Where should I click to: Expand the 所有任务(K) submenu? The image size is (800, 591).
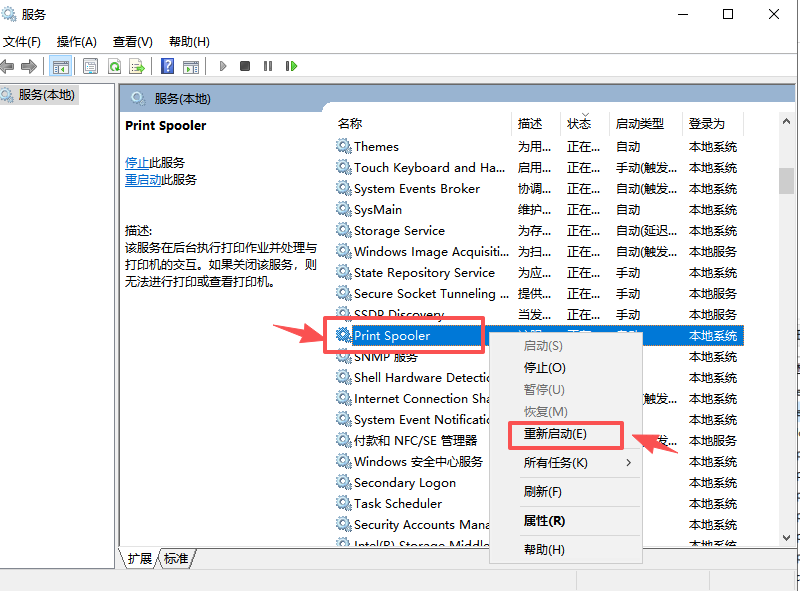556,463
